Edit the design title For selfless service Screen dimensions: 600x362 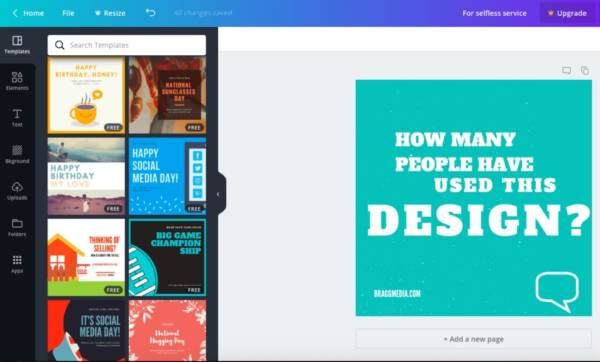[494, 13]
